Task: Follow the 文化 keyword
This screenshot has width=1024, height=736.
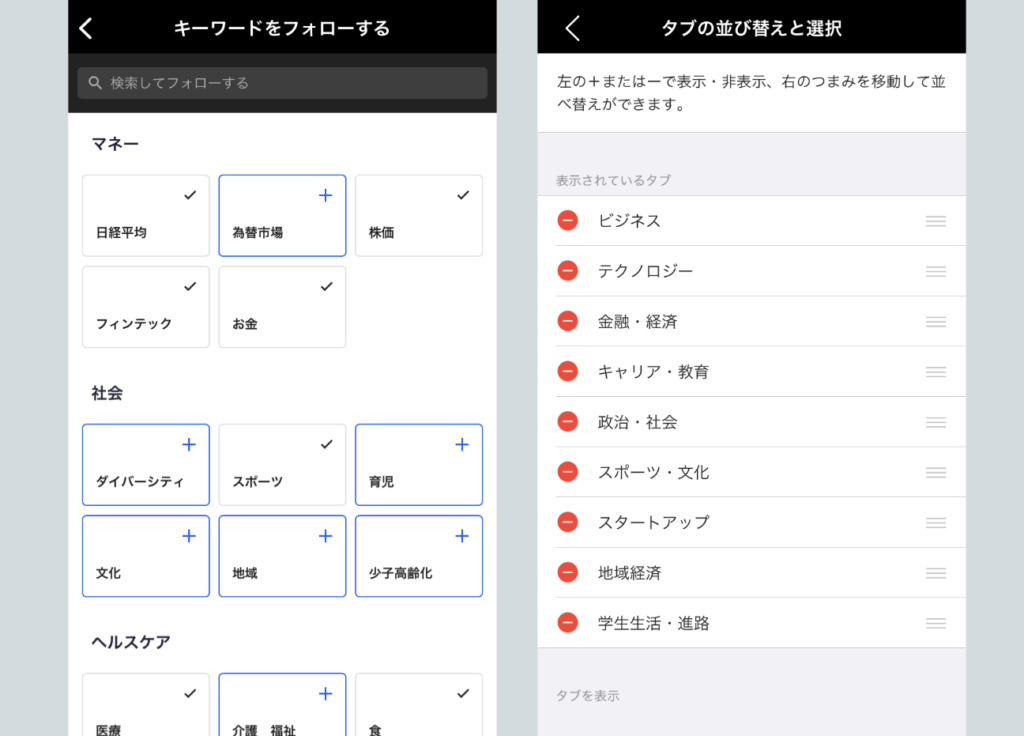Action: 146,556
